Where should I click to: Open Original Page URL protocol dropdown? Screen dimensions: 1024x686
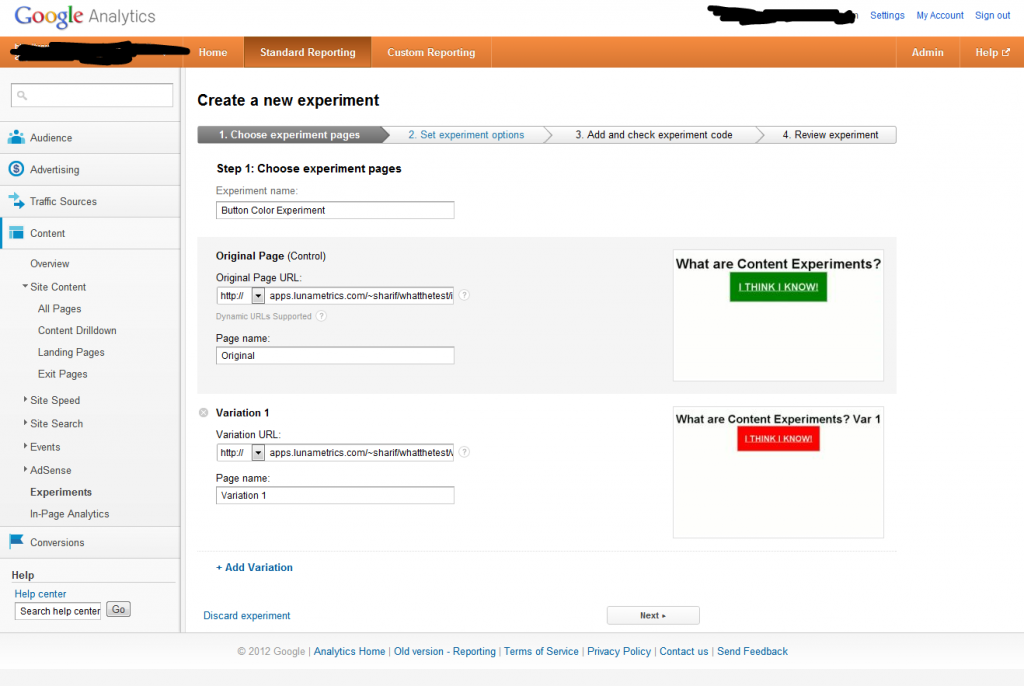tap(258, 296)
